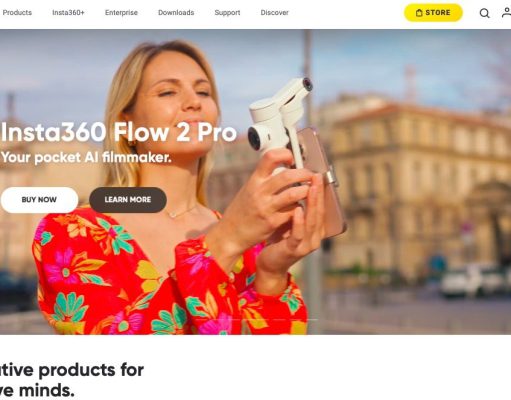Click the yellow STORE button
This screenshot has width=511, height=400.
433,13
